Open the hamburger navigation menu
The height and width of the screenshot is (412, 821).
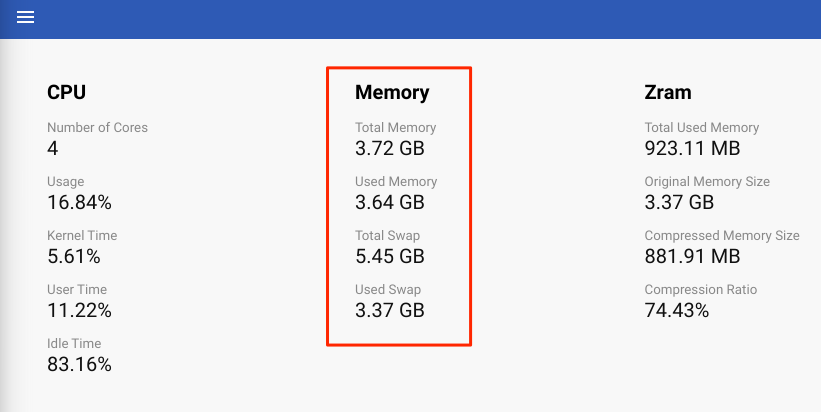tap(26, 18)
